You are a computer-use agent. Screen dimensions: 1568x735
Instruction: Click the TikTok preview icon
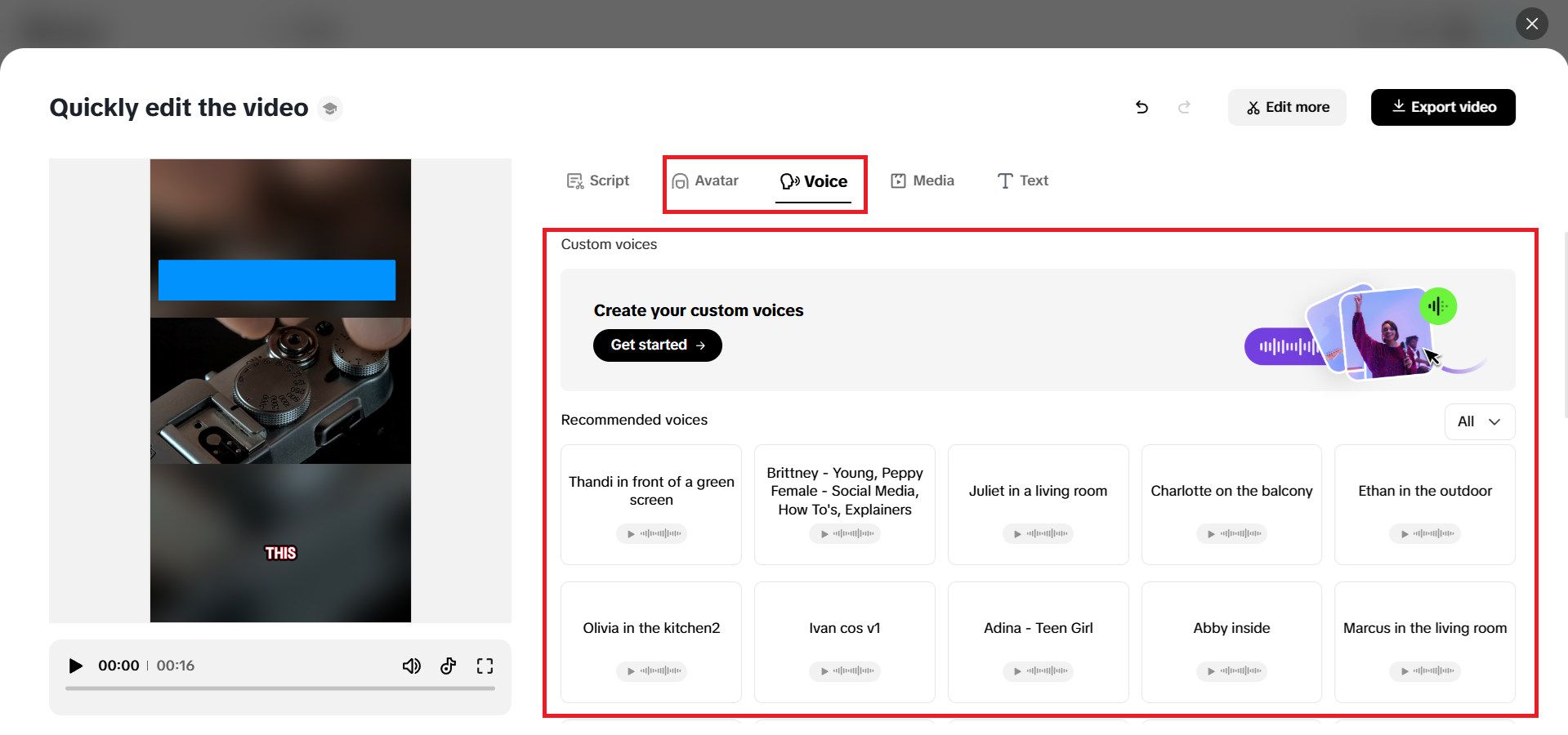tap(449, 666)
